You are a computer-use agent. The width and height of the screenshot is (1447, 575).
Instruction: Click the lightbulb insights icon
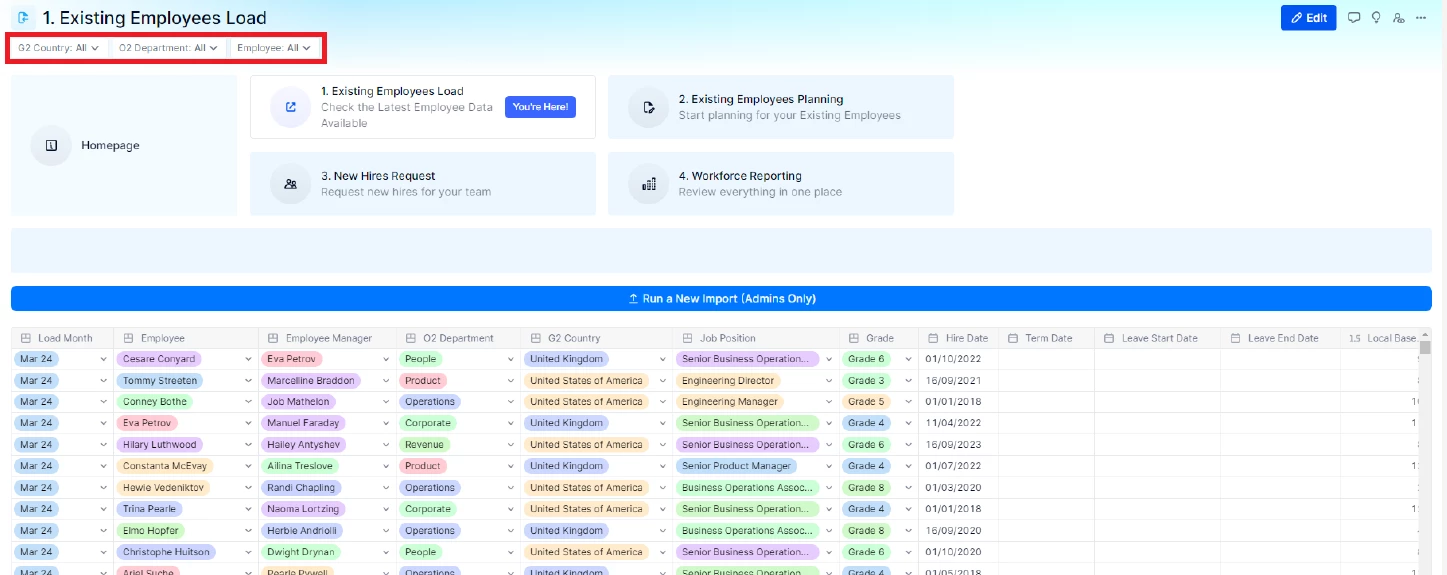pos(1376,18)
